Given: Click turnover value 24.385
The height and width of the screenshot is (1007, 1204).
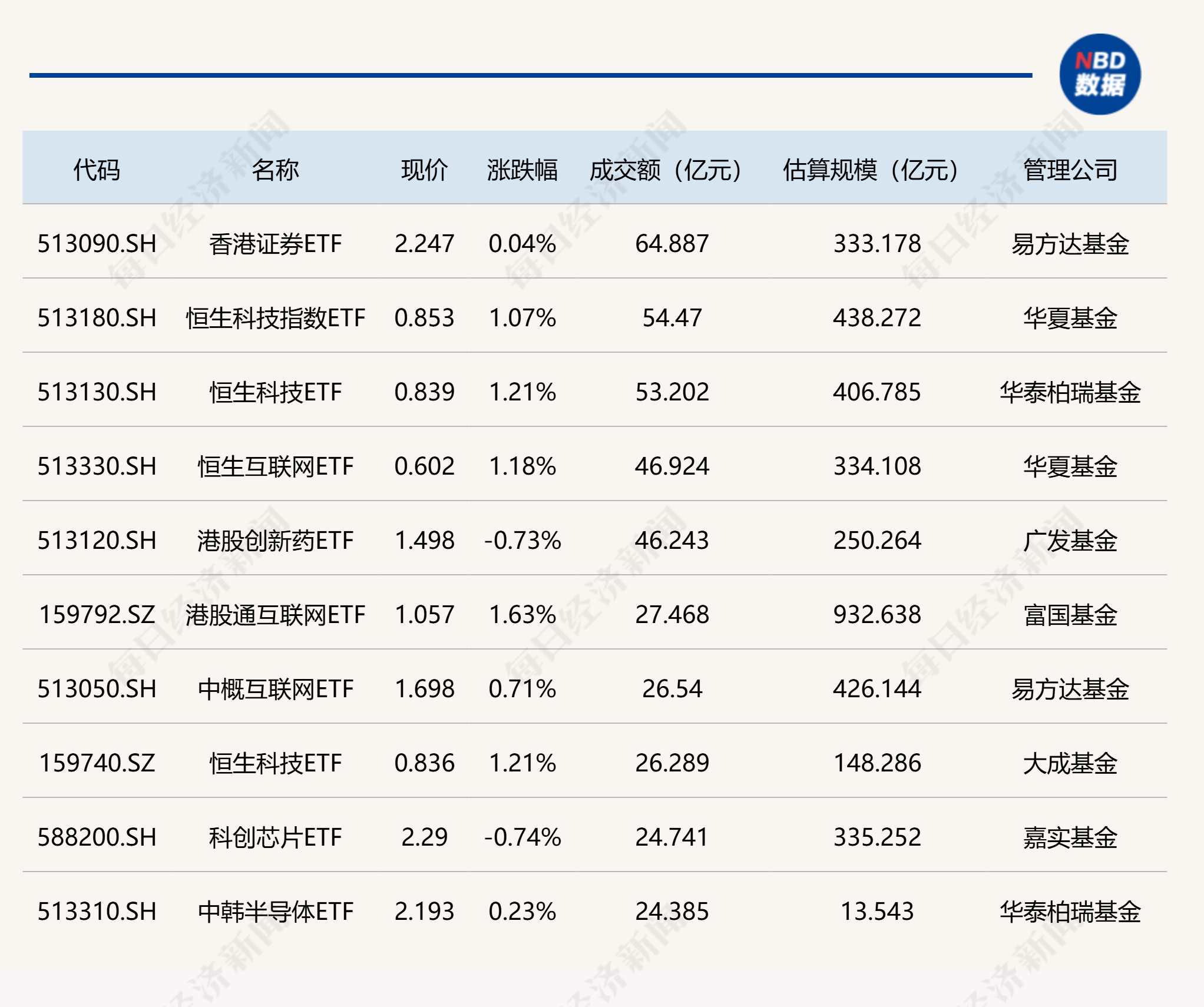Looking at the screenshot, I should click(672, 912).
